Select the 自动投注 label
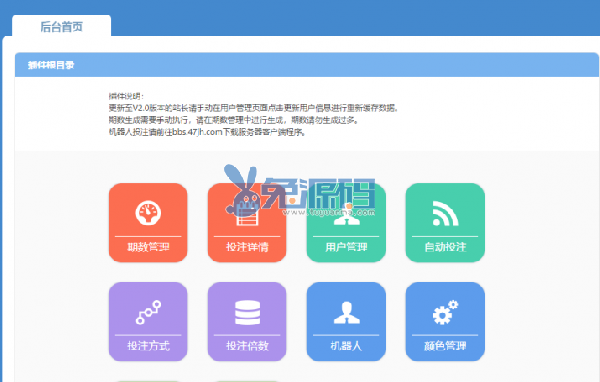Image resolution: width=600 pixels, height=382 pixels. [445, 247]
